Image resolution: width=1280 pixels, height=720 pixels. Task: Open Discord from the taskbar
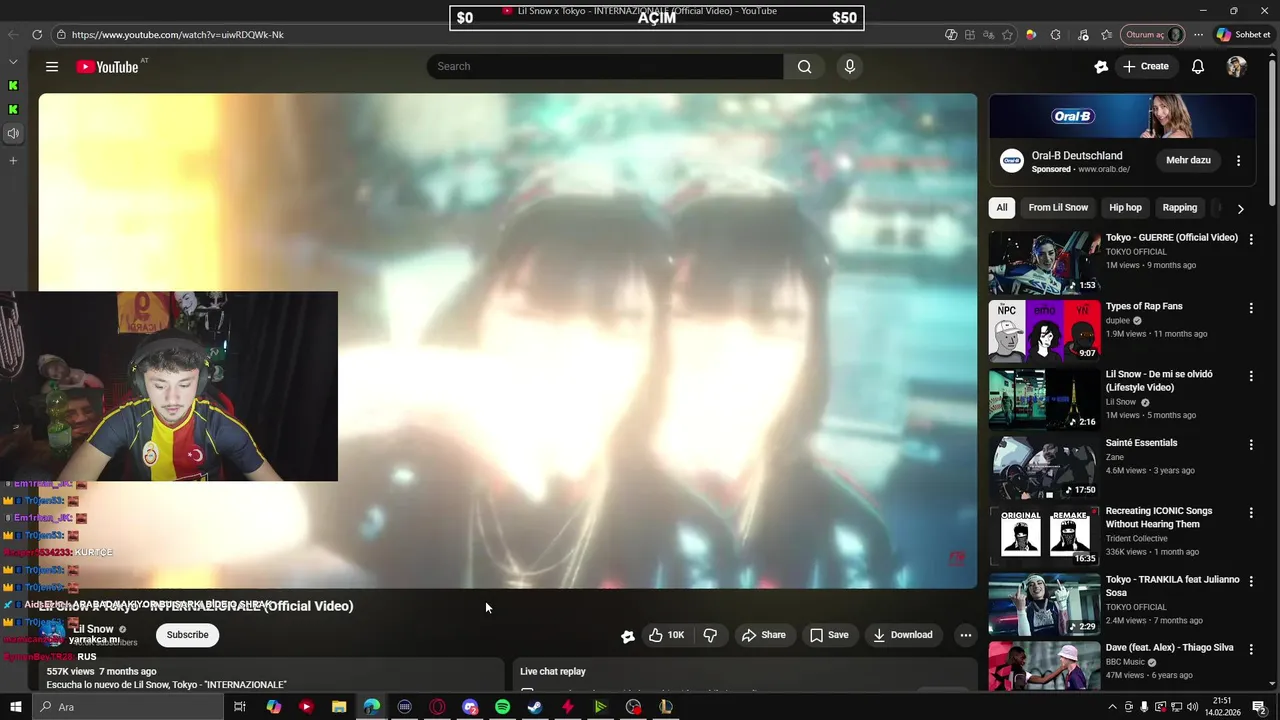tap(470, 707)
